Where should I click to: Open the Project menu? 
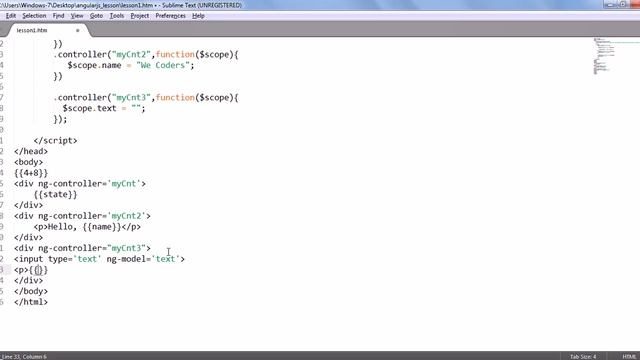pyautogui.click(x=140, y=16)
